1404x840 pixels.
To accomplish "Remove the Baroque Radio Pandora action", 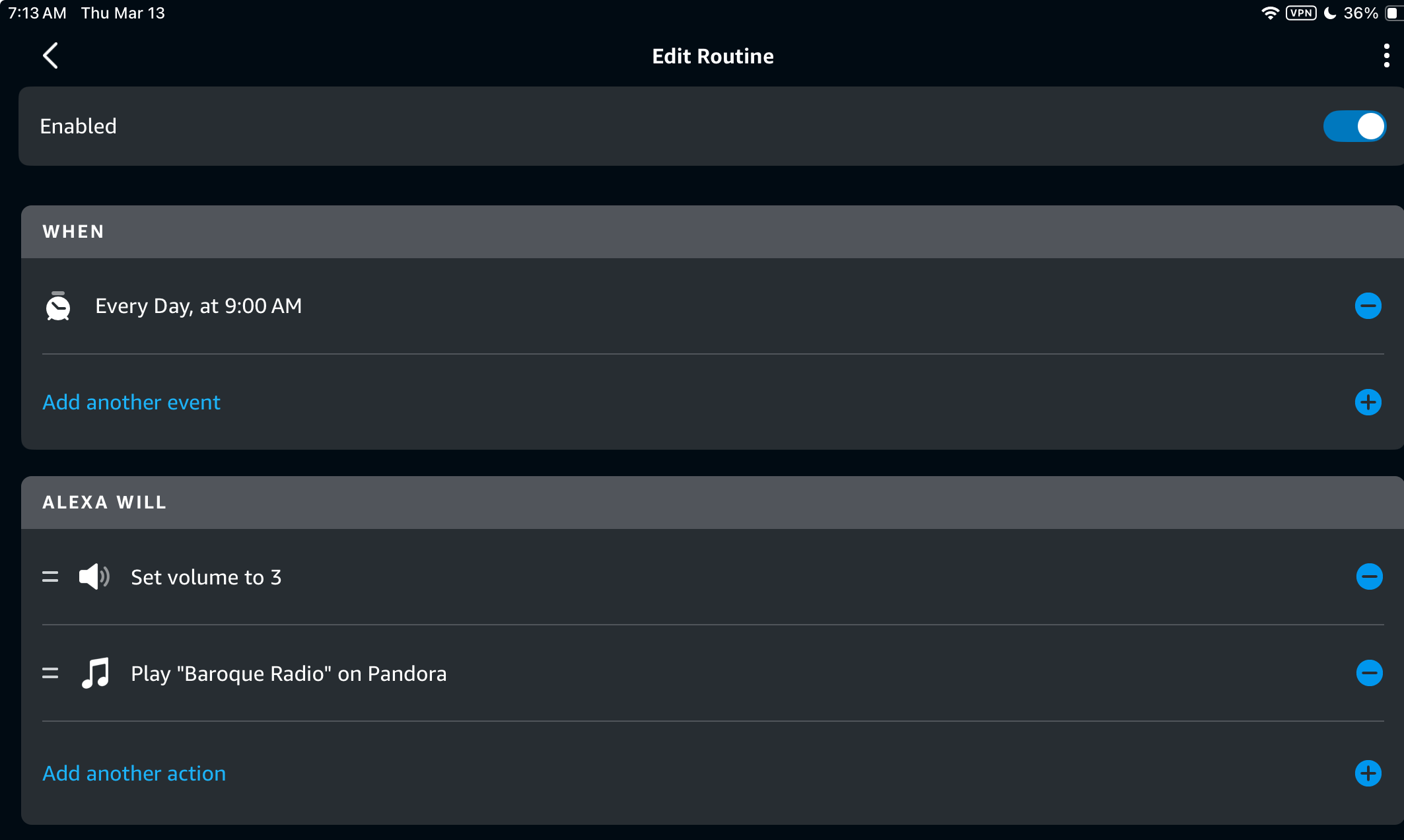I will click(x=1369, y=673).
